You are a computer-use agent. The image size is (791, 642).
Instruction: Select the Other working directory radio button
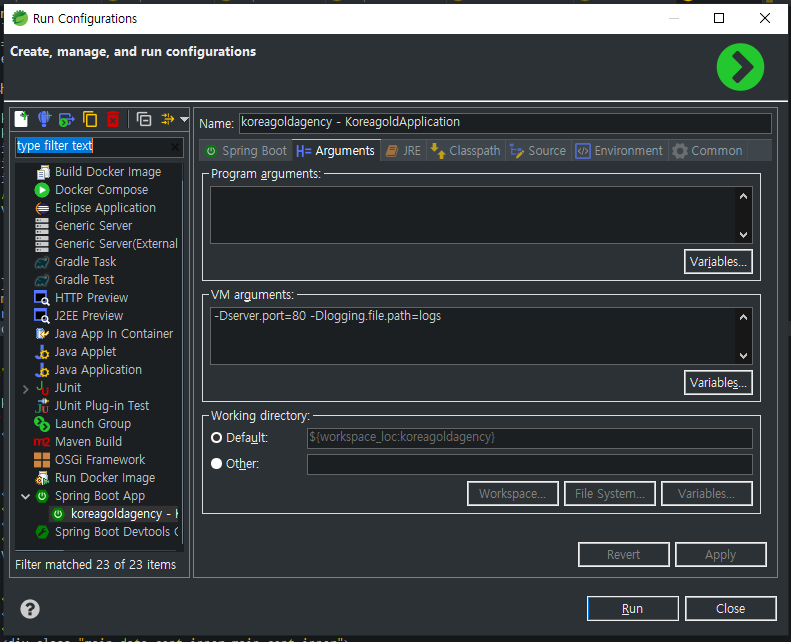(x=216, y=463)
